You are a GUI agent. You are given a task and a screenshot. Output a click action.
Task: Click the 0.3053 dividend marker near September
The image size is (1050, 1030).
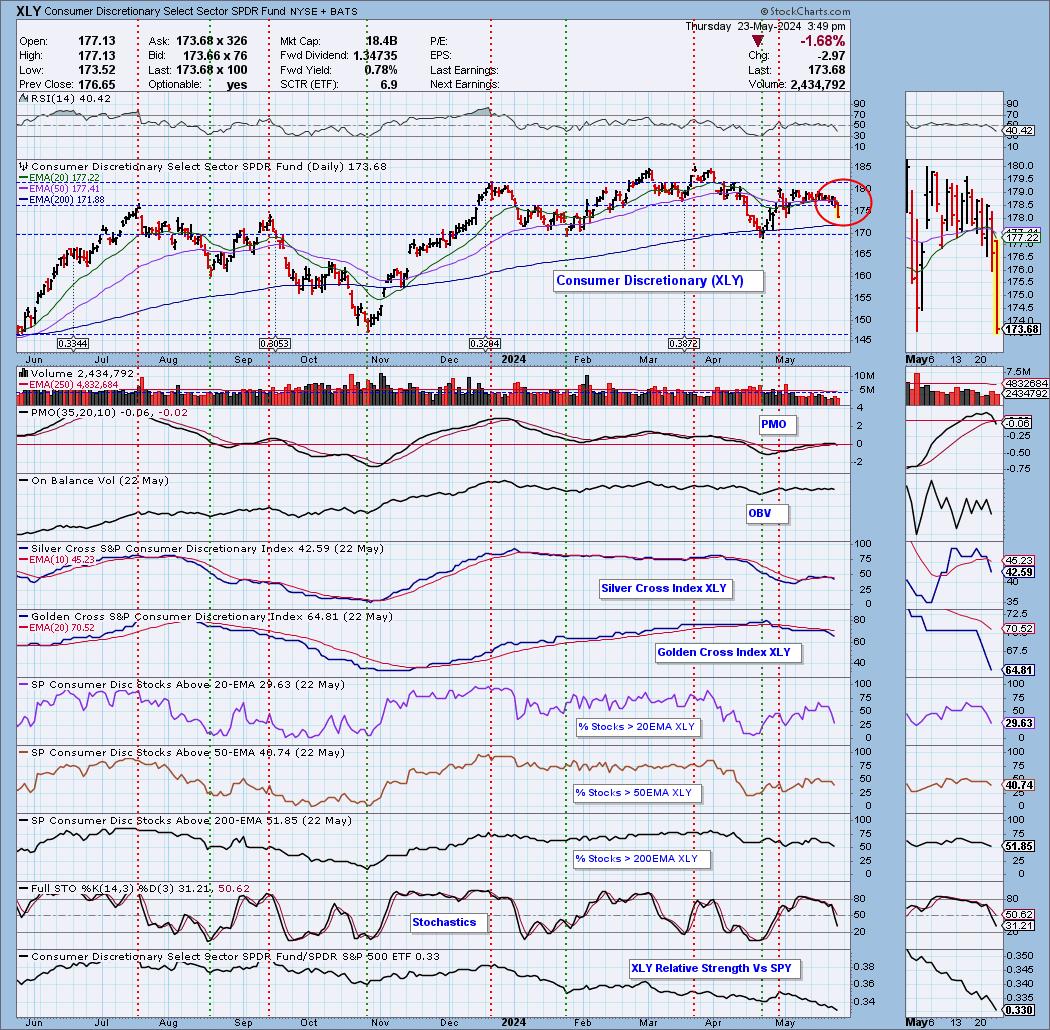pos(274,344)
